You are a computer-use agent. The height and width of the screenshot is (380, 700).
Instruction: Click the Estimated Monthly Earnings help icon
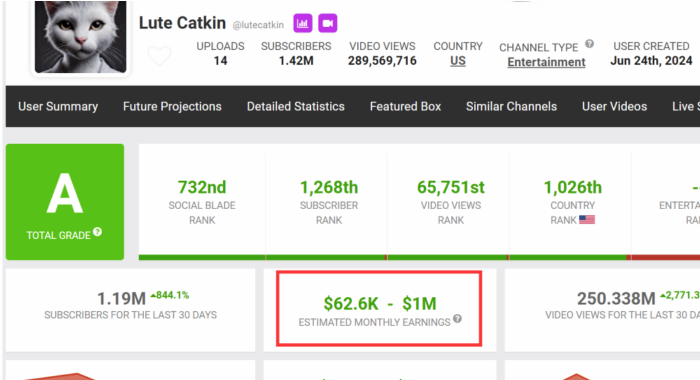point(457,318)
